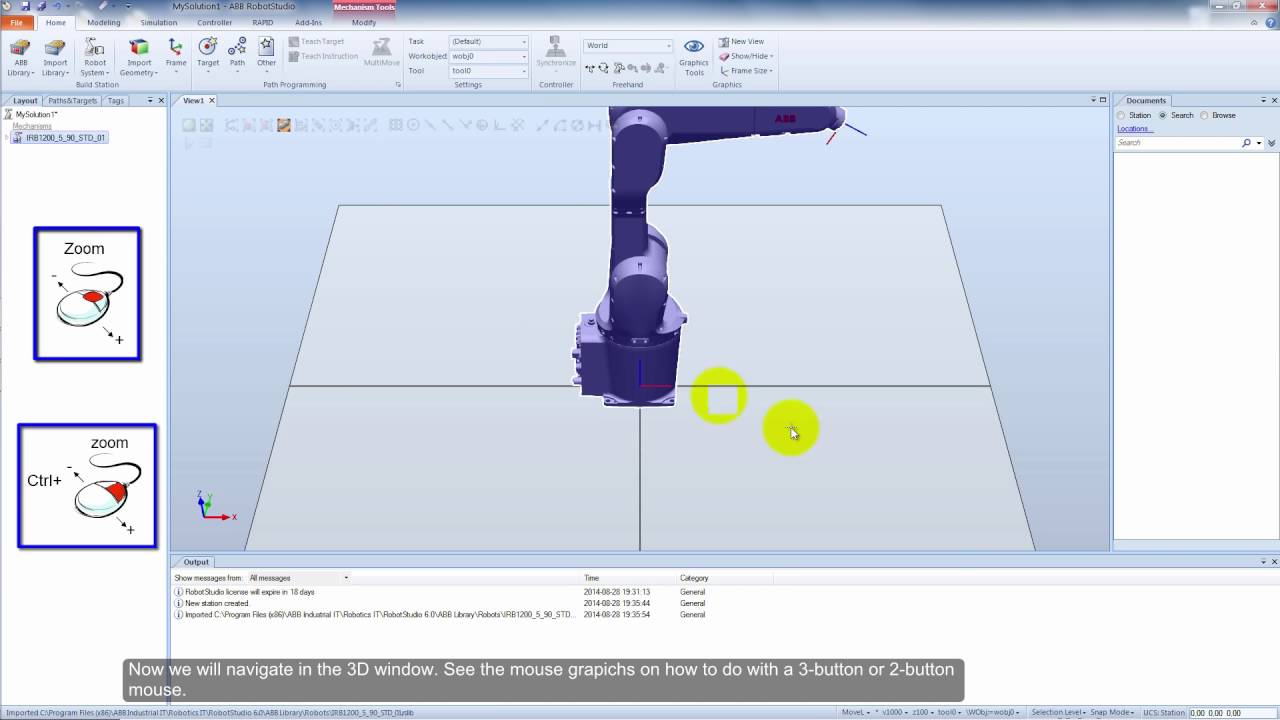Select the New station created message
Screen dimensions: 1280x720
point(217,603)
